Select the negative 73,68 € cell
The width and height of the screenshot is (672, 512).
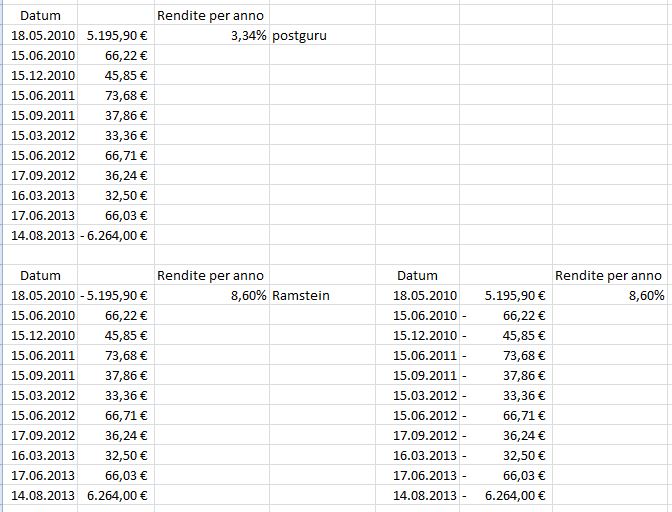coord(505,355)
